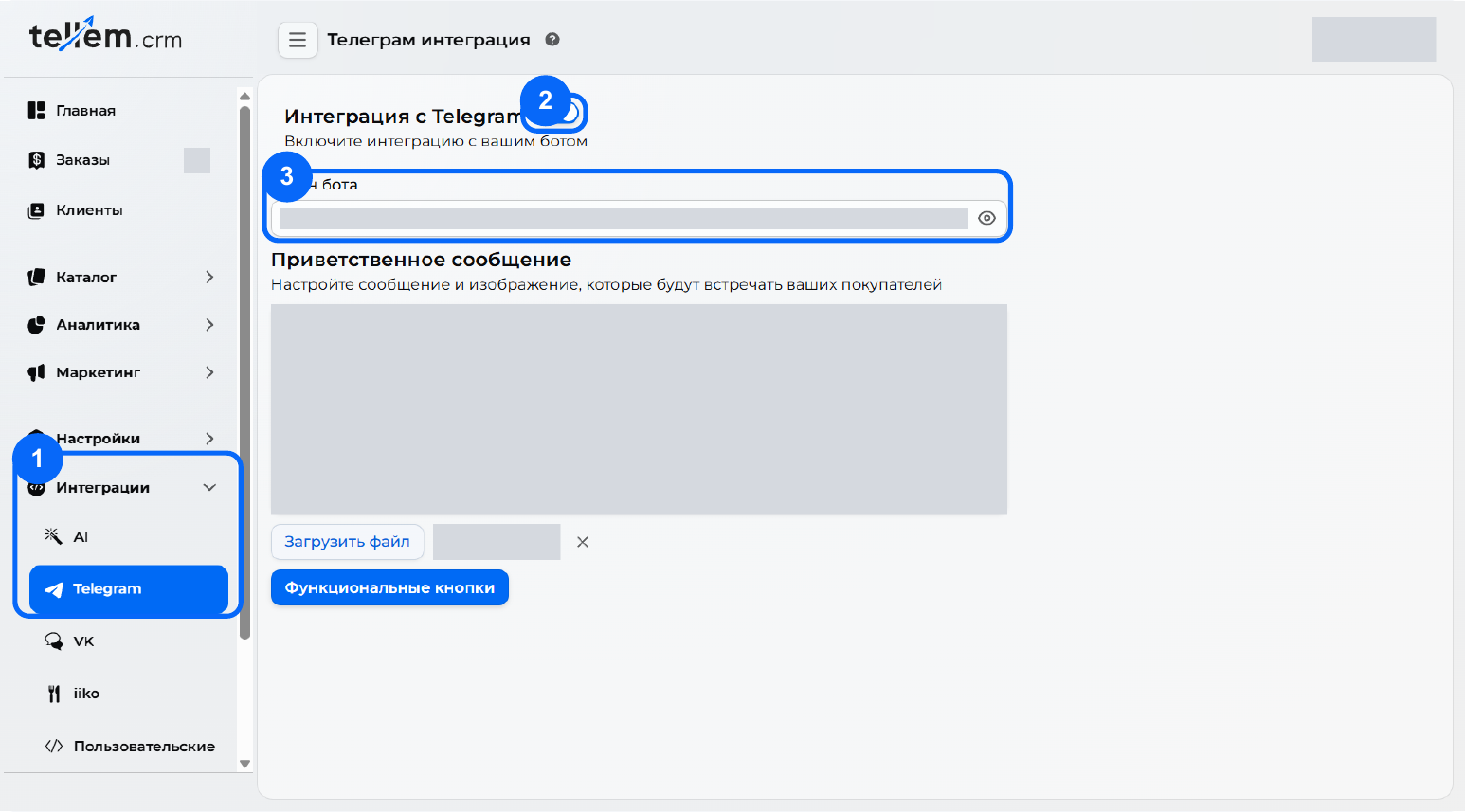The height and width of the screenshot is (812, 1465).
Task: Toggle the hamburger sidebar menu button
Action: click(298, 40)
